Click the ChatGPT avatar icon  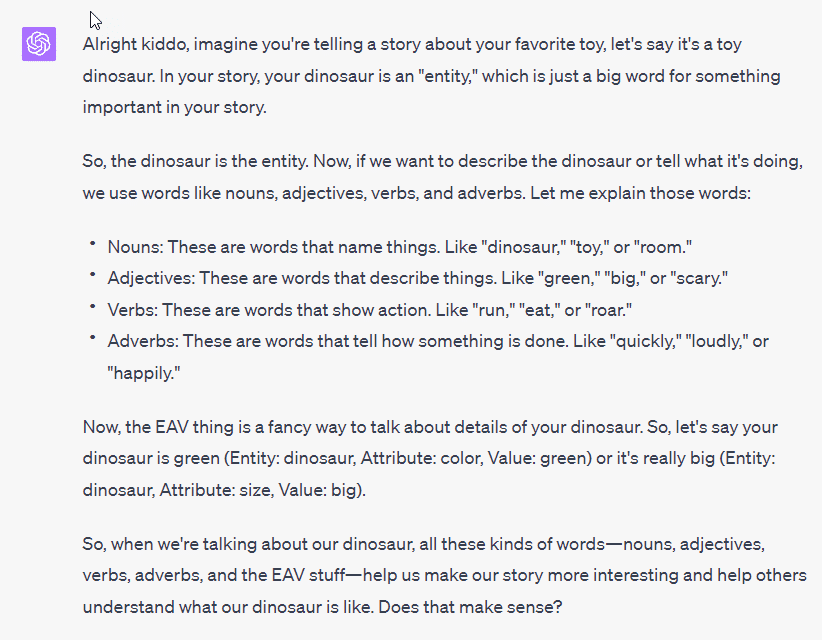pyautogui.click(x=38, y=44)
